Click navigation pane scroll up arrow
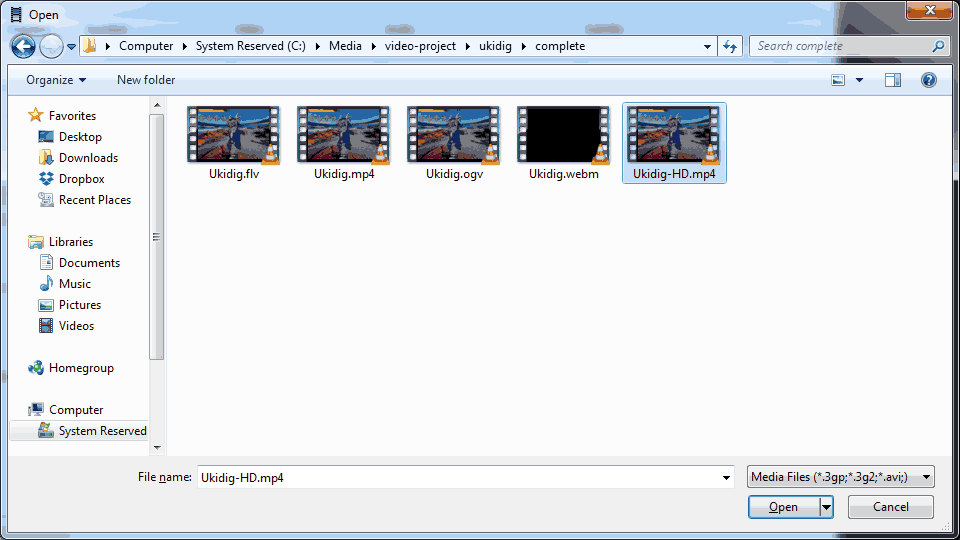This screenshot has height=540, width=960. point(157,105)
